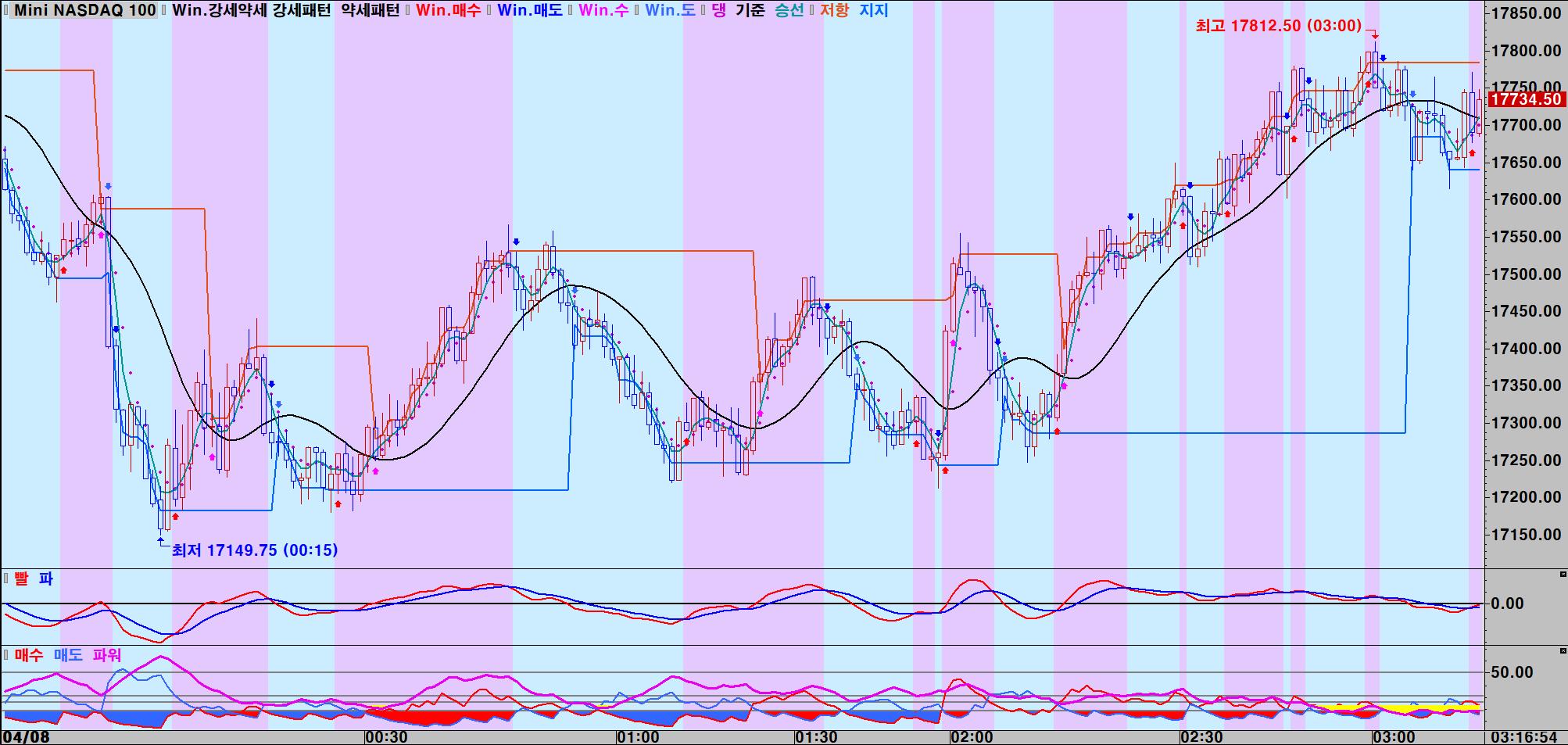Toggle the 지지 support line legend
Image resolution: width=1568 pixels, height=745 pixels.
click(x=873, y=10)
